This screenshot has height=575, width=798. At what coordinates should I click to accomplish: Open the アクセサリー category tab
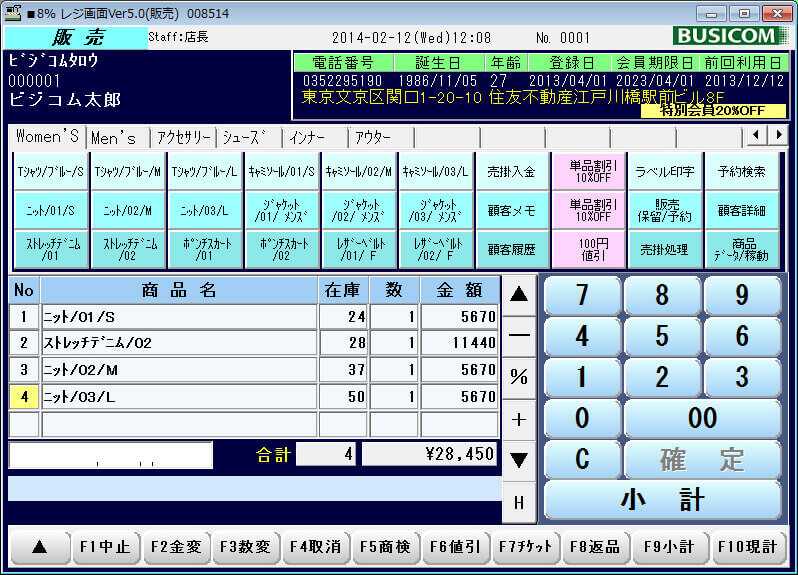point(184,137)
